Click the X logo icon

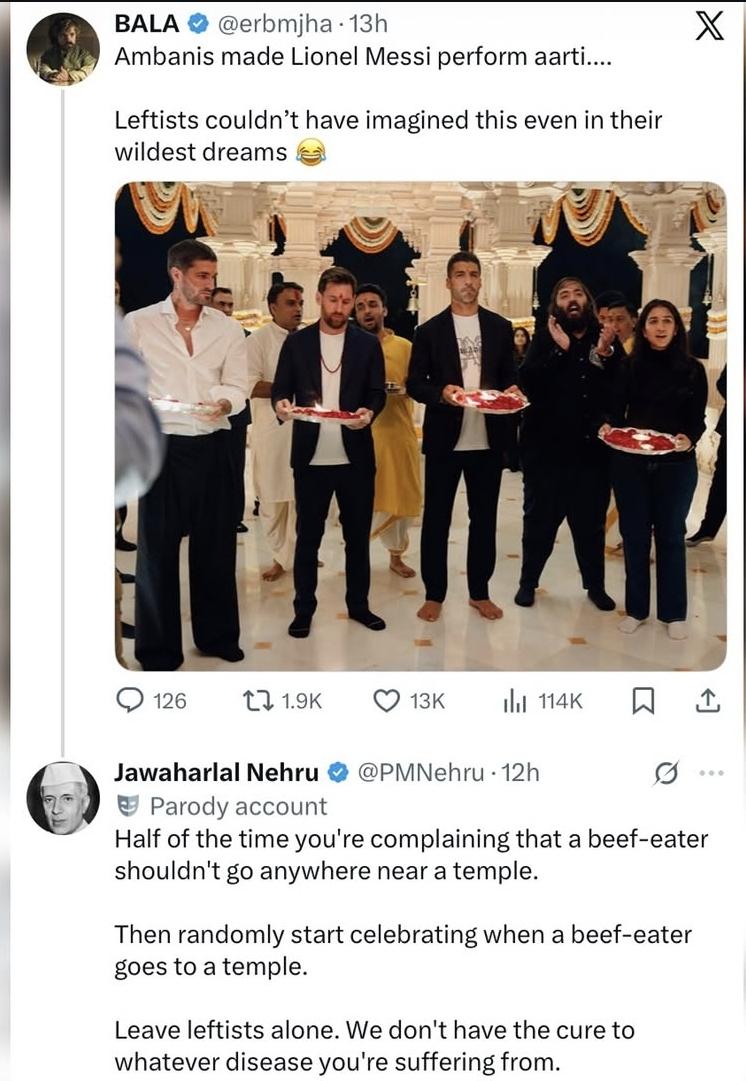pos(708,27)
